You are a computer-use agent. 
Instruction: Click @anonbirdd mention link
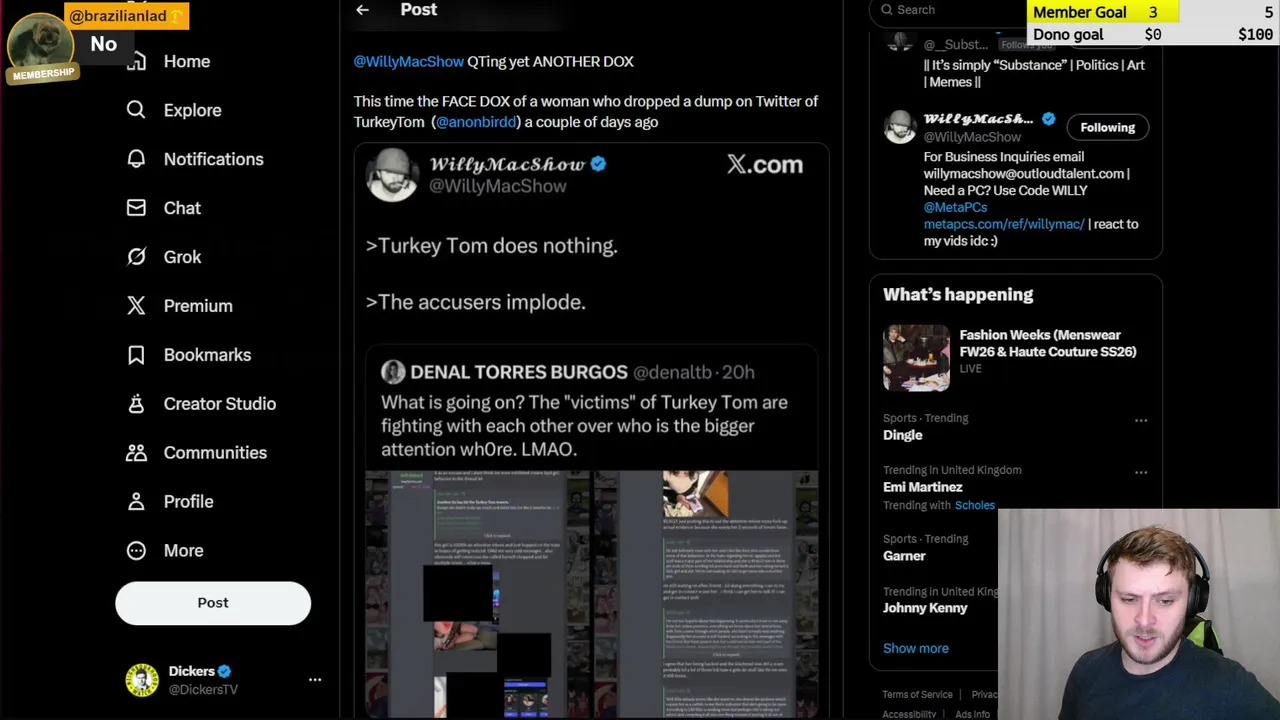coord(476,122)
